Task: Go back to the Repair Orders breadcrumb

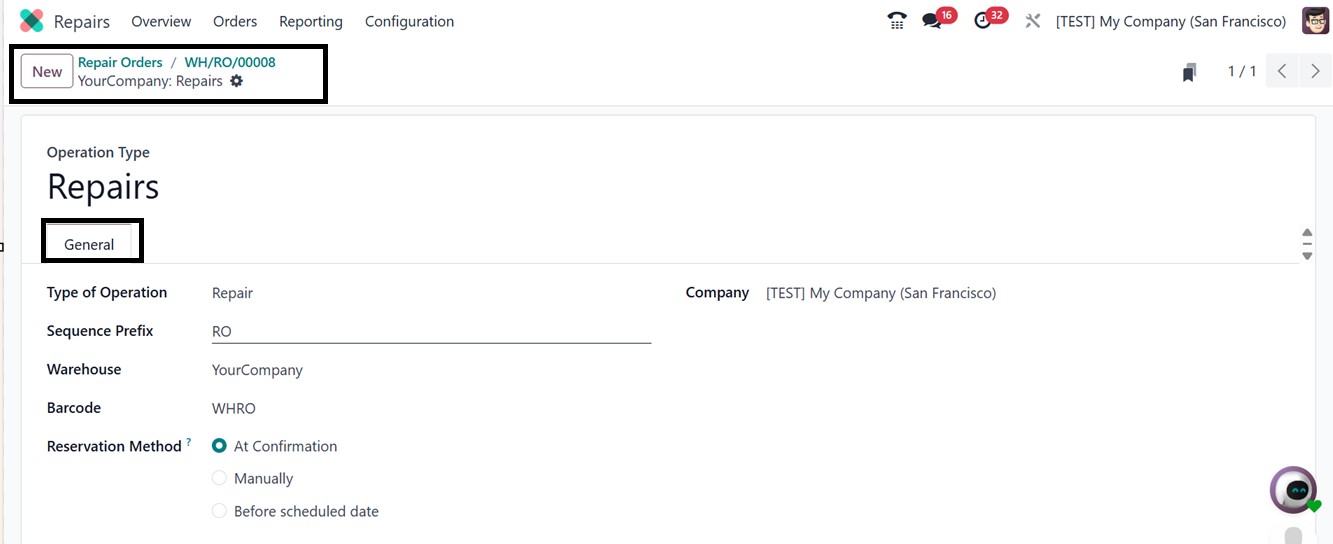Action: [x=120, y=62]
